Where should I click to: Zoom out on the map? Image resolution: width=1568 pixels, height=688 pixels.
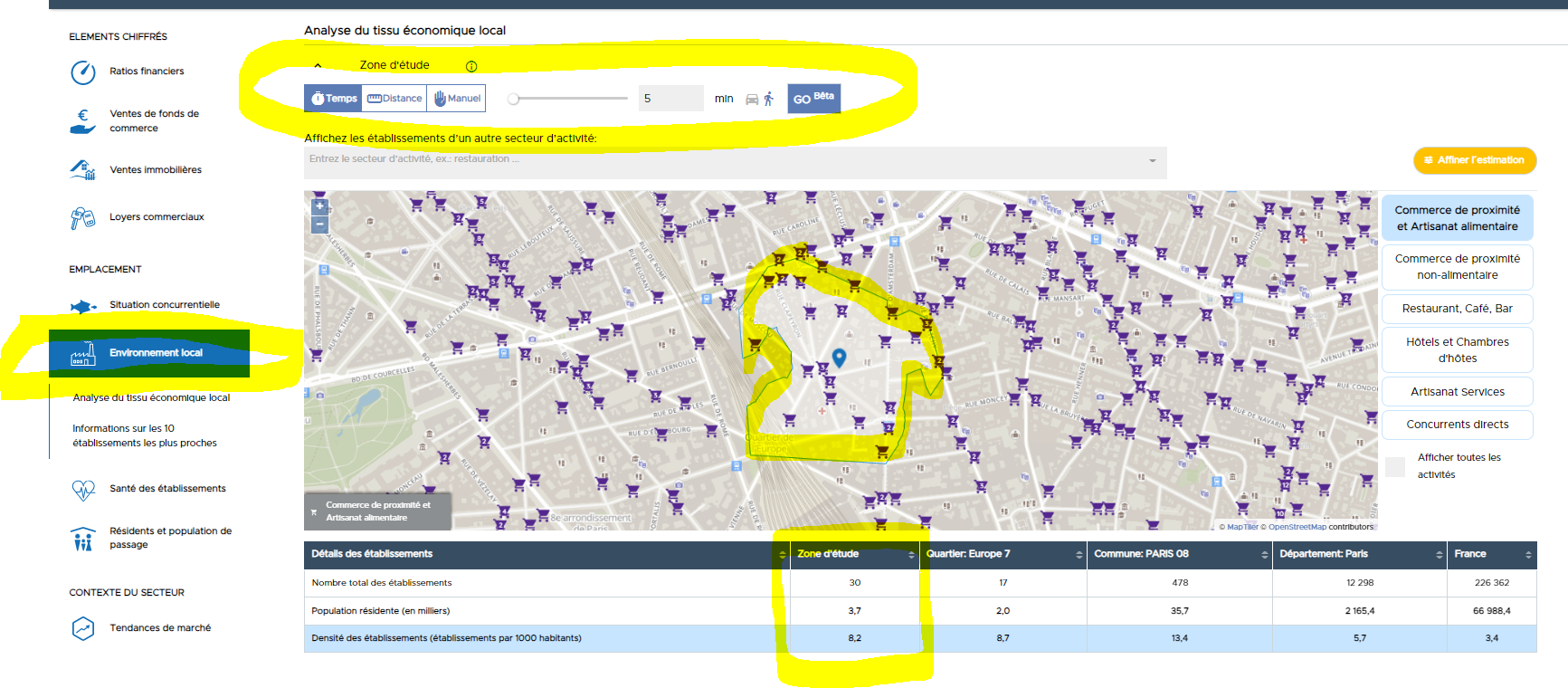[x=319, y=224]
